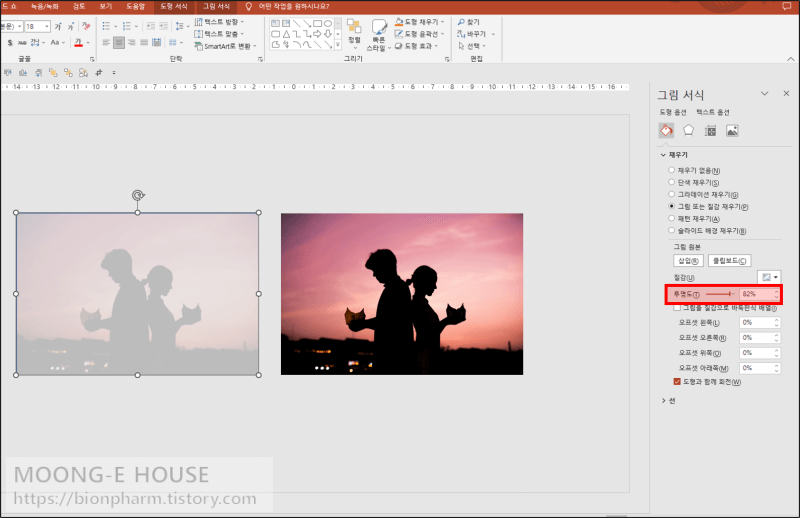The height and width of the screenshot is (518, 800).
Task: Open the font color red swatch
Action: point(78,42)
